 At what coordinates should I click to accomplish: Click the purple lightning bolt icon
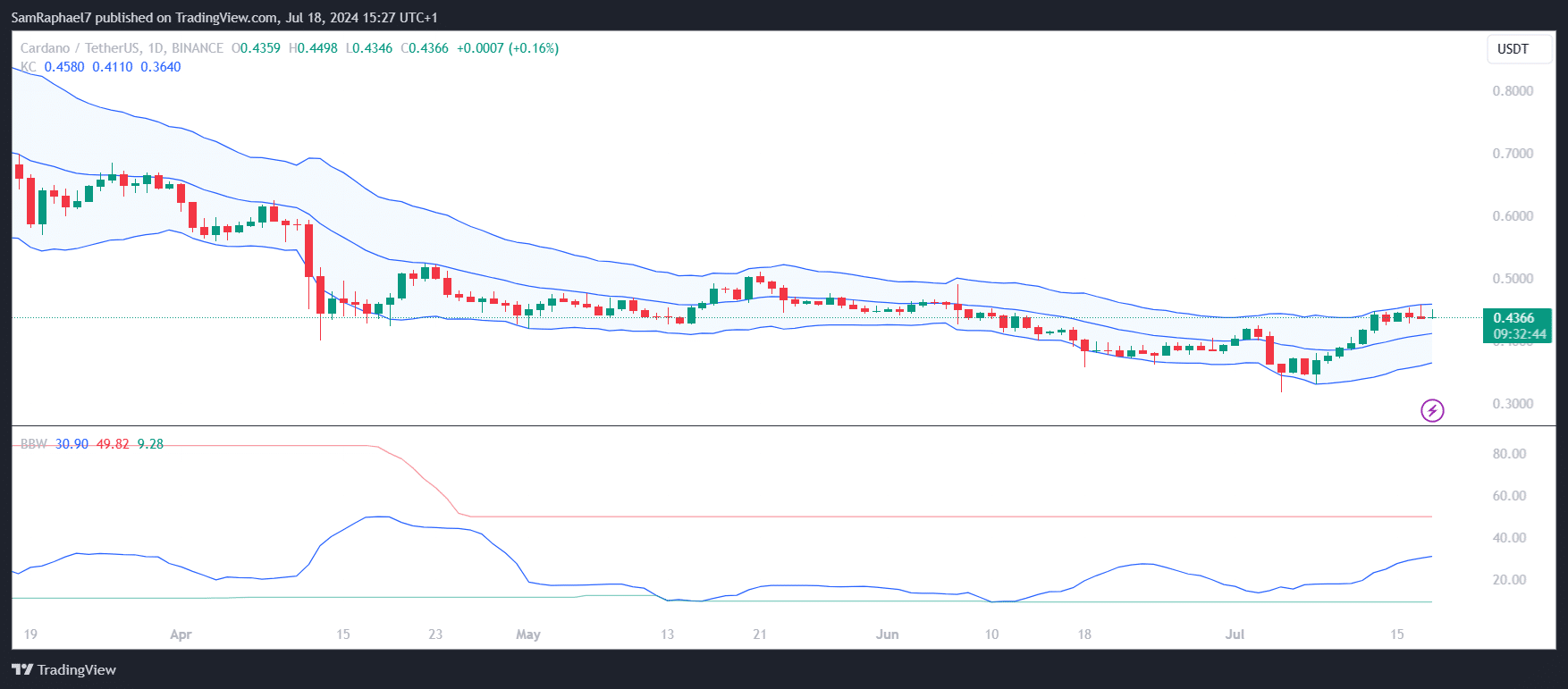1432,410
